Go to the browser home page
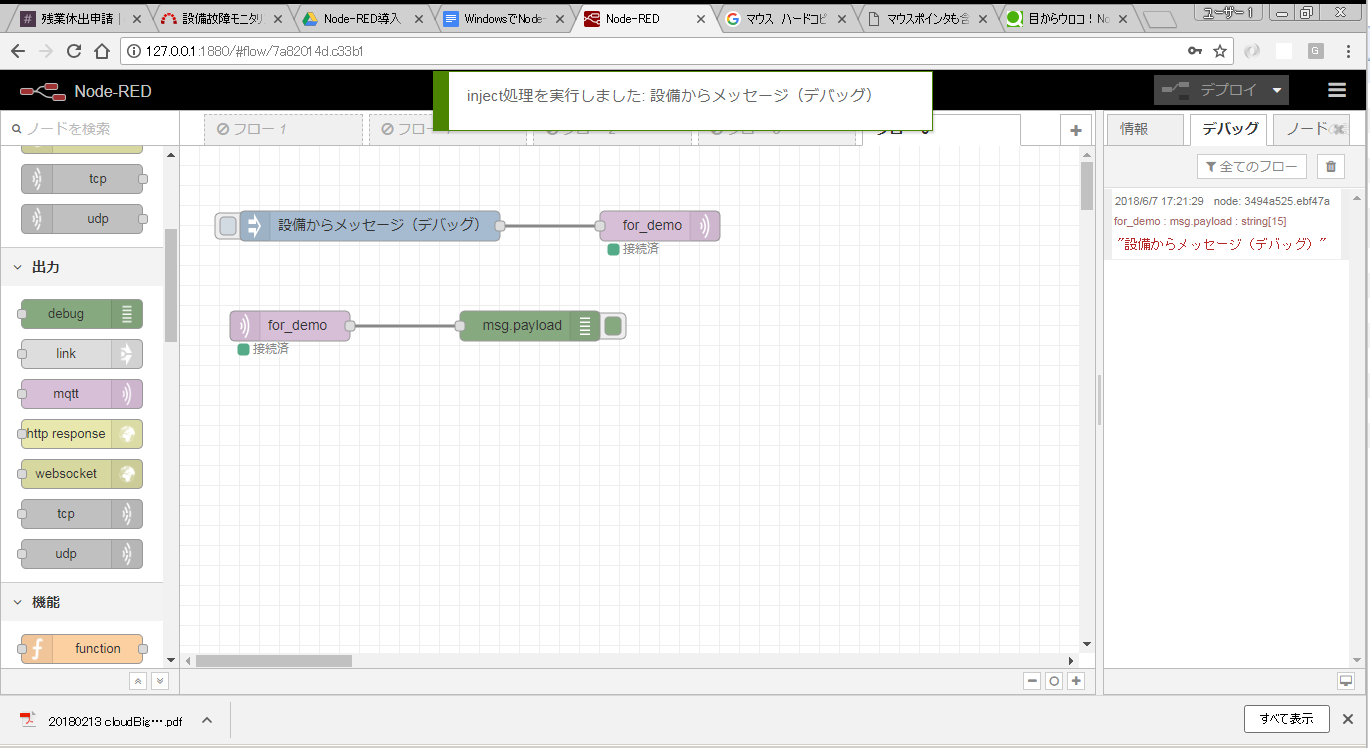This screenshot has width=1370, height=748. pyautogui.click(x=101, y=52)
